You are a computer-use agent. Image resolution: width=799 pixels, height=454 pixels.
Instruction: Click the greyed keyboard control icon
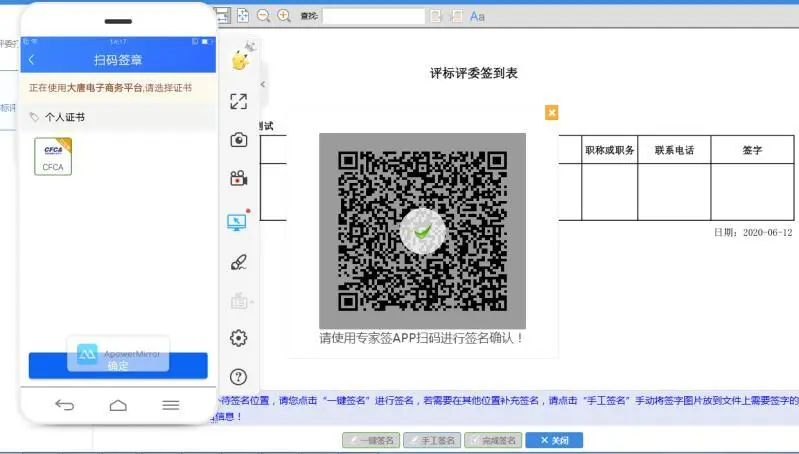pyautogui.click(x=239, y=301)
